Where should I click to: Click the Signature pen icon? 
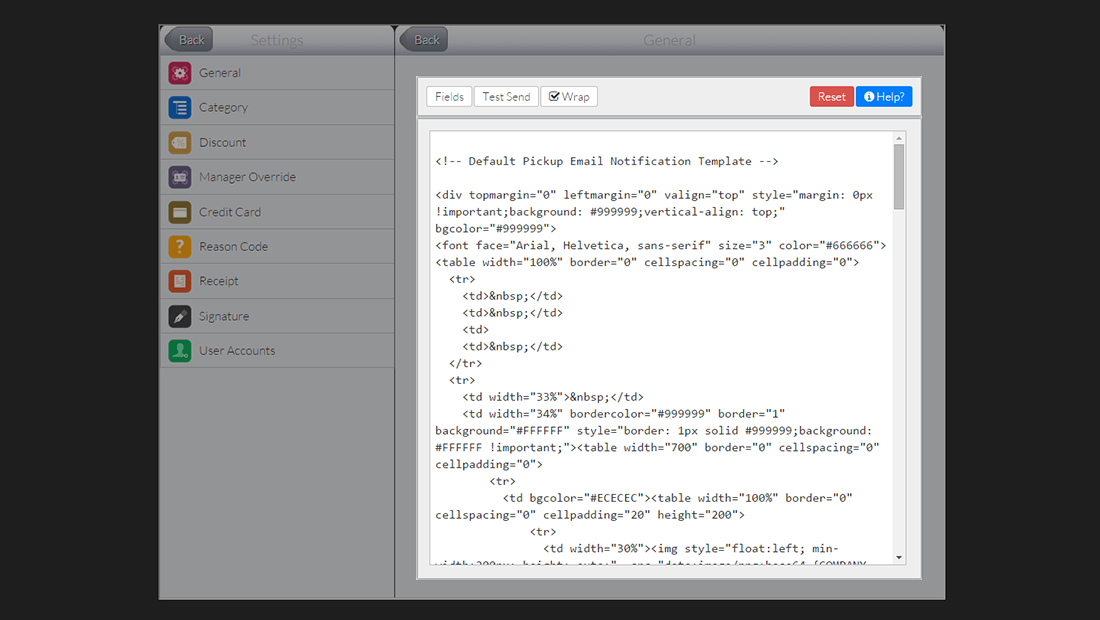(x=180, y=316)
